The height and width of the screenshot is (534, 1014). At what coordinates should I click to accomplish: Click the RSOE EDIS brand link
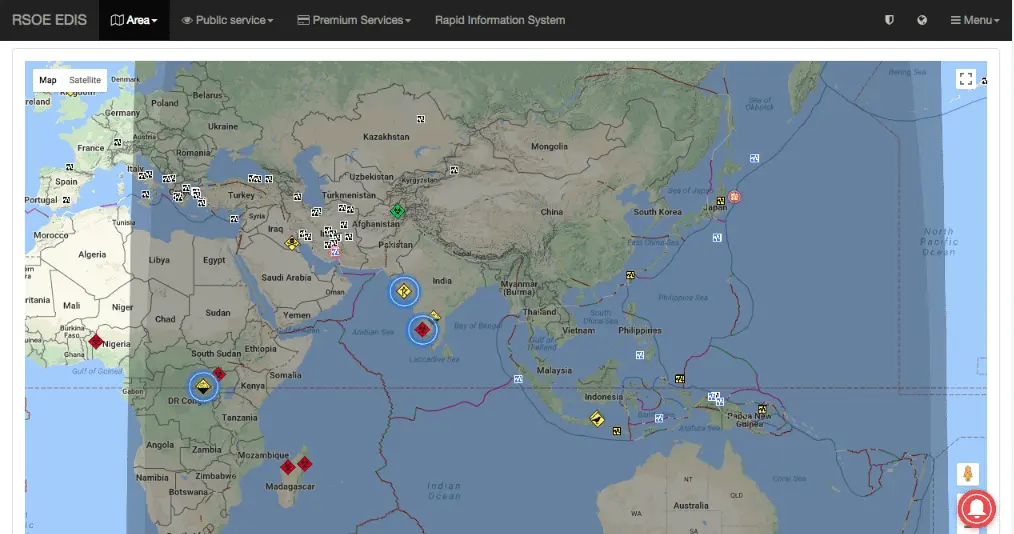coord(49,20)
